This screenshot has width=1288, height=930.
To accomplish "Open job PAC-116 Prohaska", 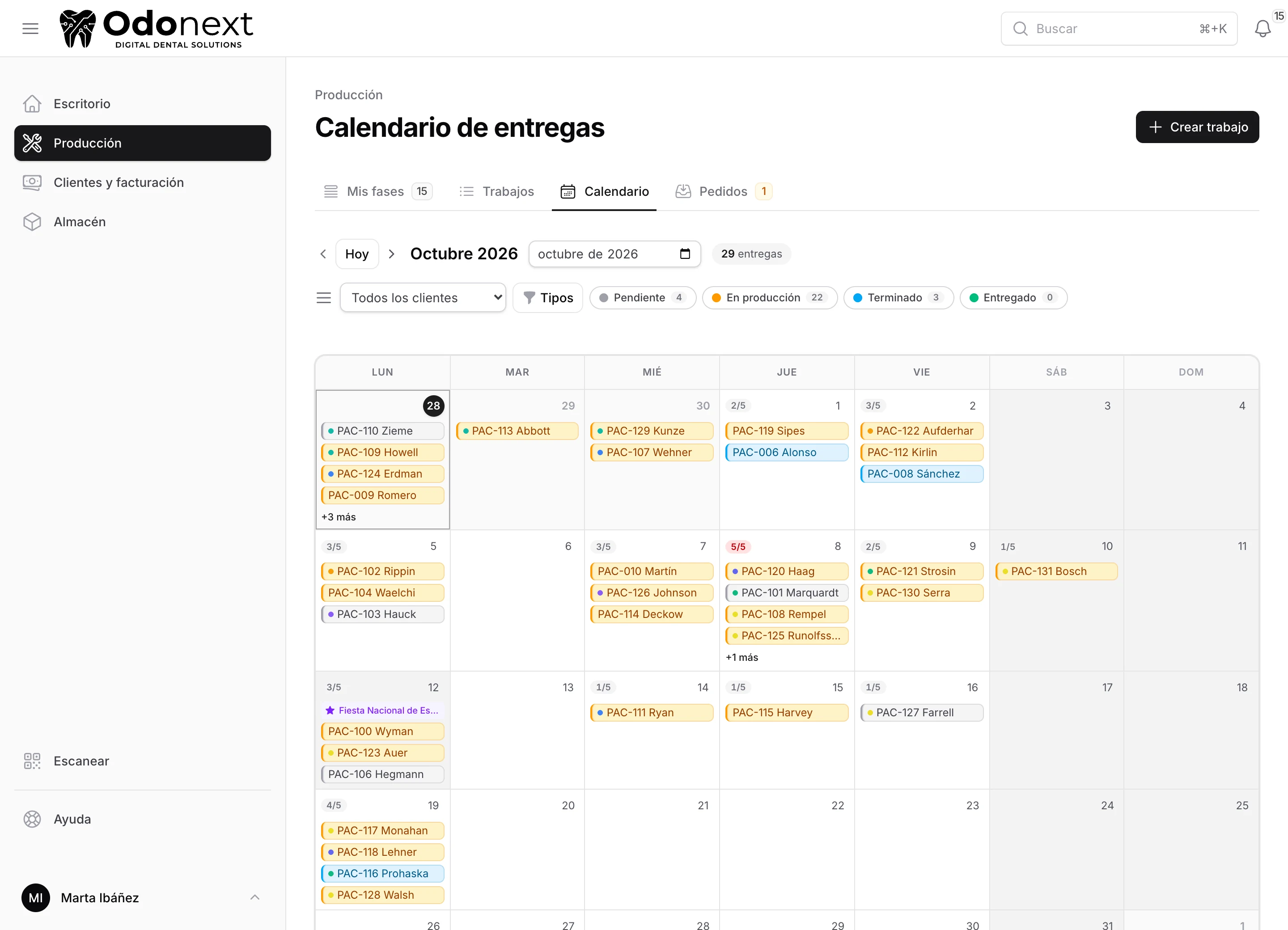I will pyautogui.click(x=383, y=873).
